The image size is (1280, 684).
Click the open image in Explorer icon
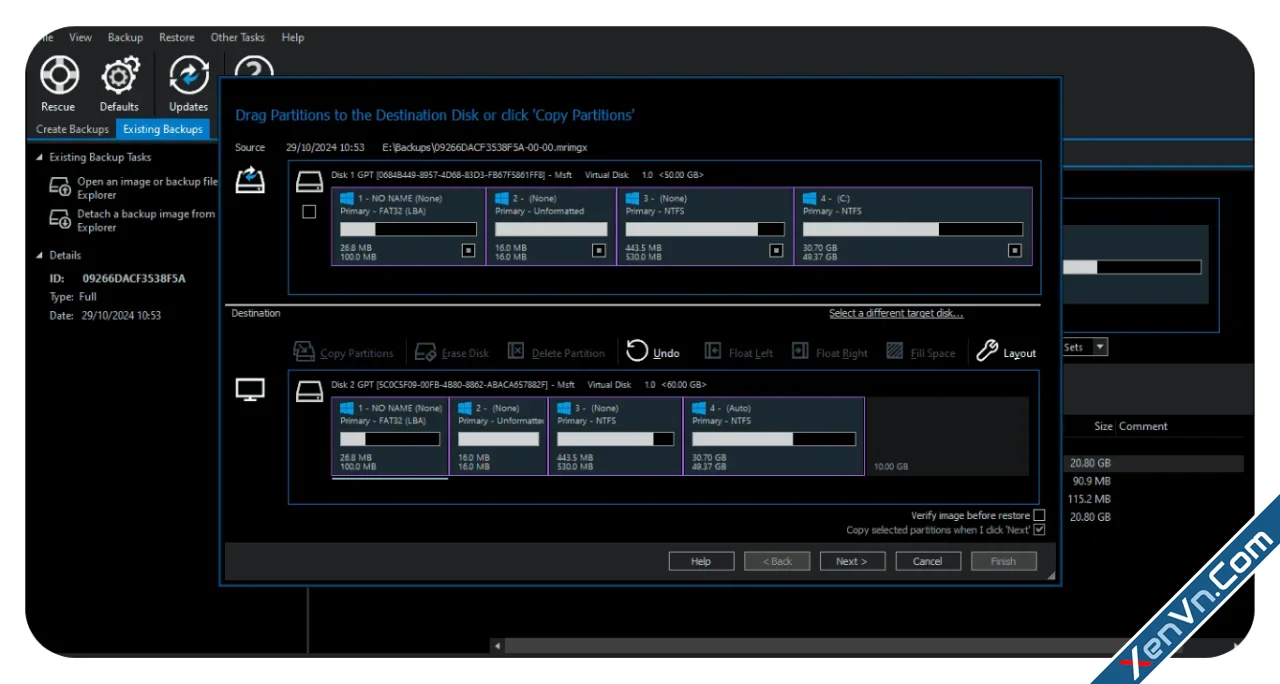(62, 187)
